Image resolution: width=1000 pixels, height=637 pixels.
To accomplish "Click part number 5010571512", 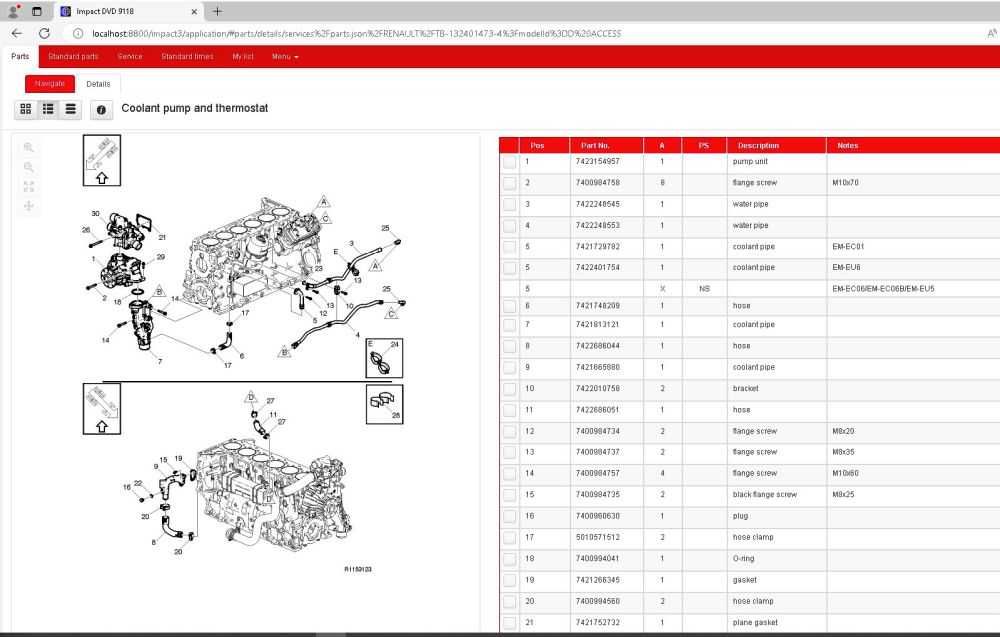I will click(598, 538).
